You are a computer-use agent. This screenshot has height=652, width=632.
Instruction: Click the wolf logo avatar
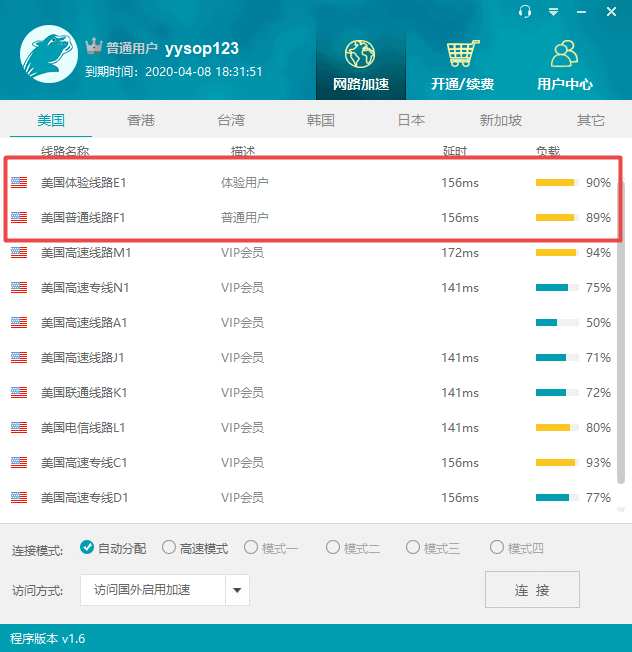click(49, 56)
